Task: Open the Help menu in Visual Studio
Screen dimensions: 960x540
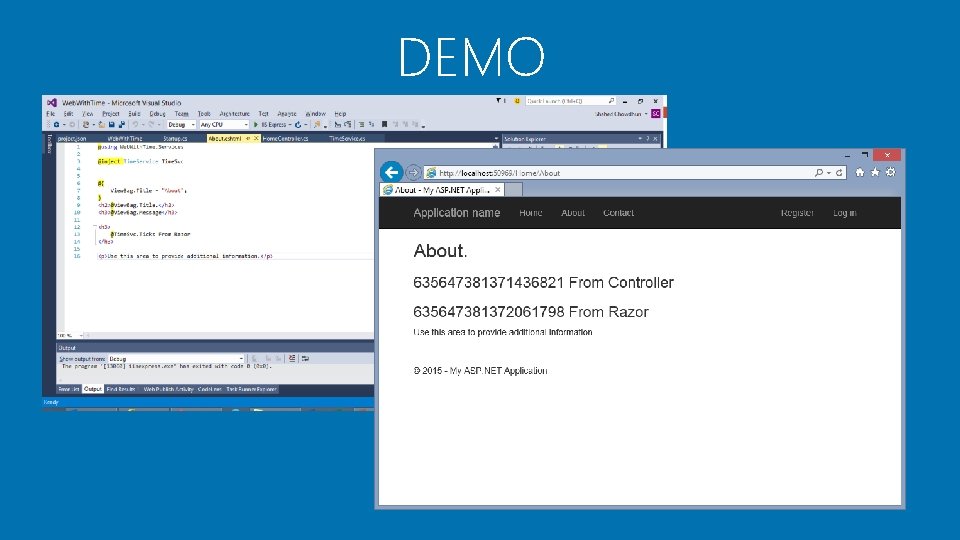Action: point(340,114)
